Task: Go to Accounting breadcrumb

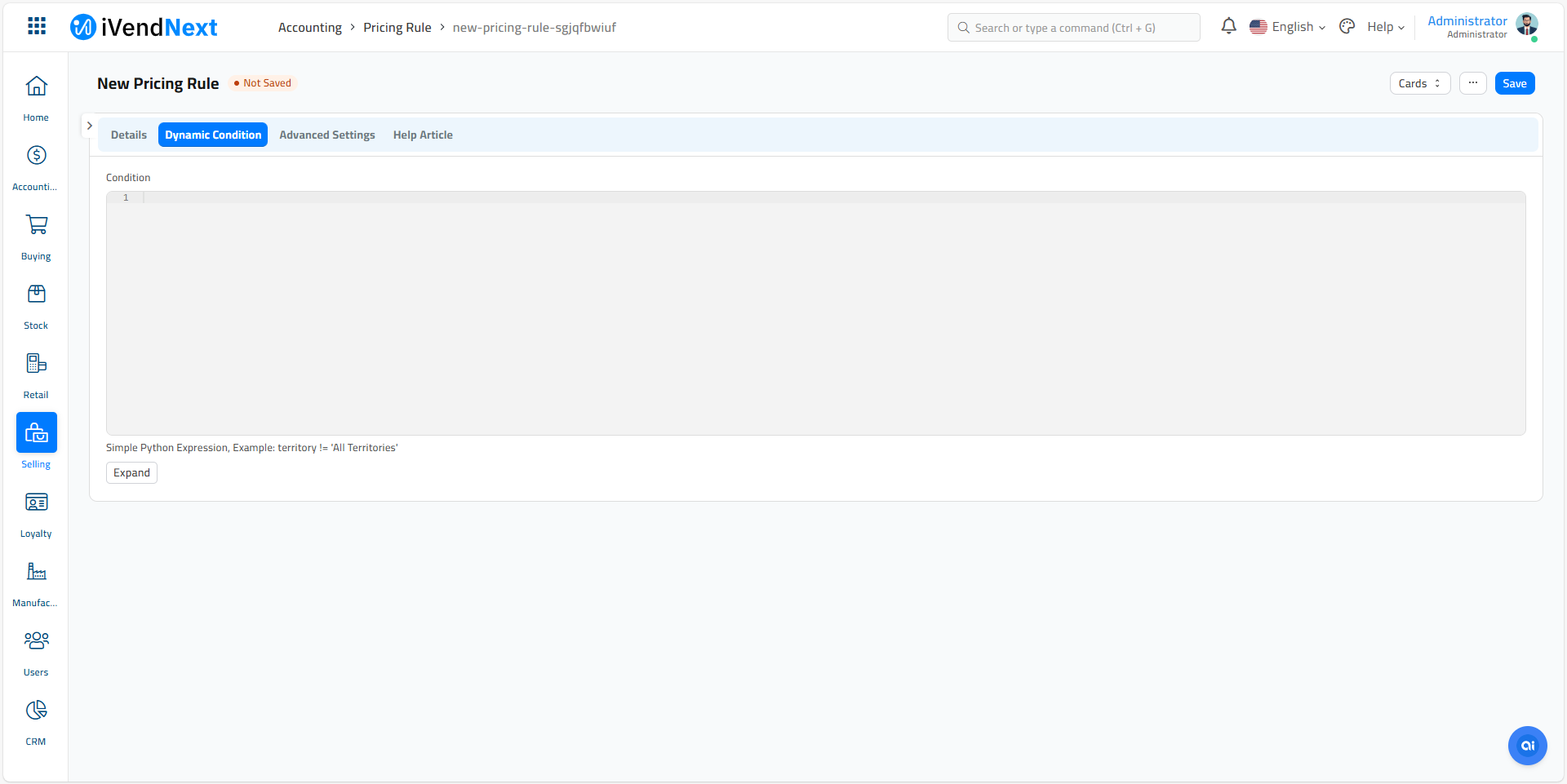Action: click(x=310, y=27)
